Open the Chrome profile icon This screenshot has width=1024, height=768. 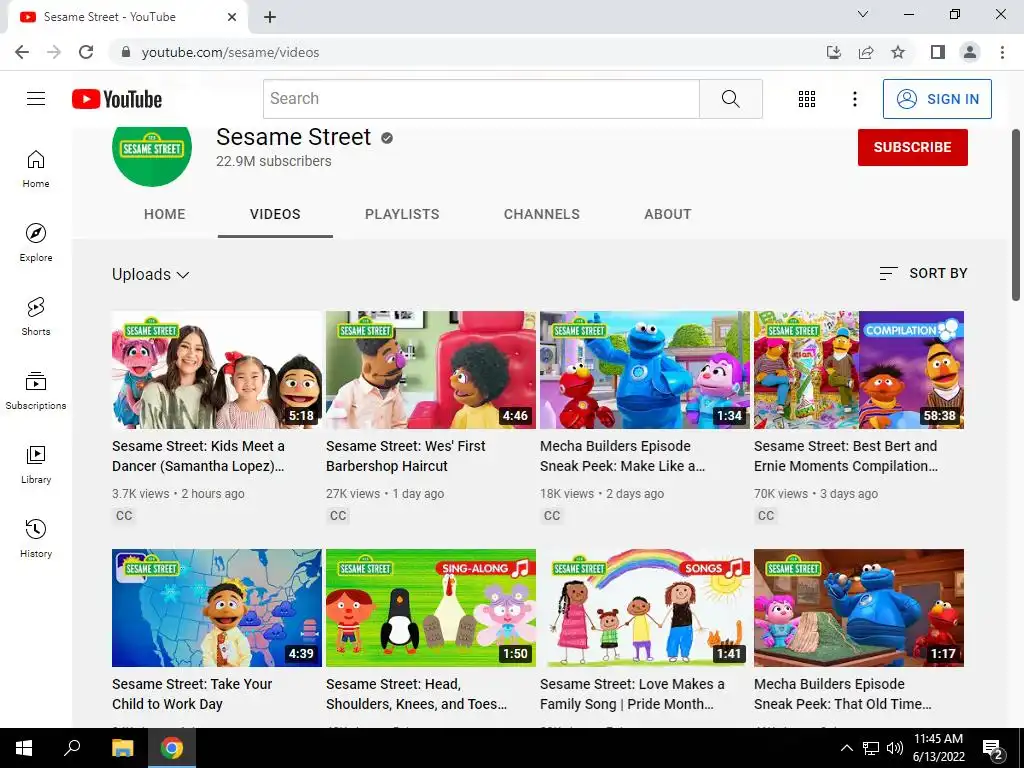(970, 52)
